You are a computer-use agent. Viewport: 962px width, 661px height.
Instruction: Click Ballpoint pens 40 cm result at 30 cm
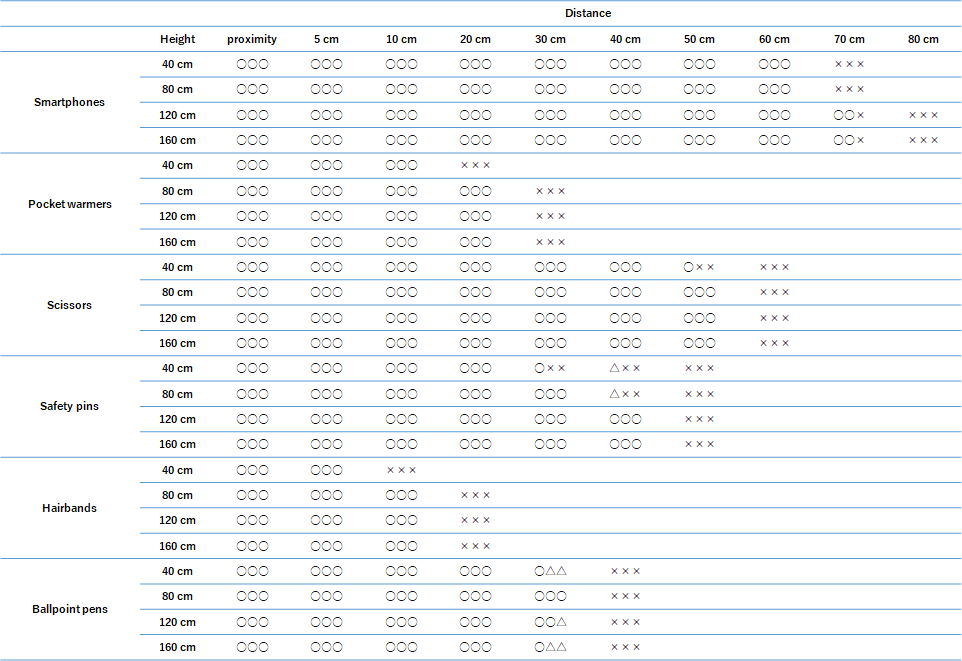[550, 571]
